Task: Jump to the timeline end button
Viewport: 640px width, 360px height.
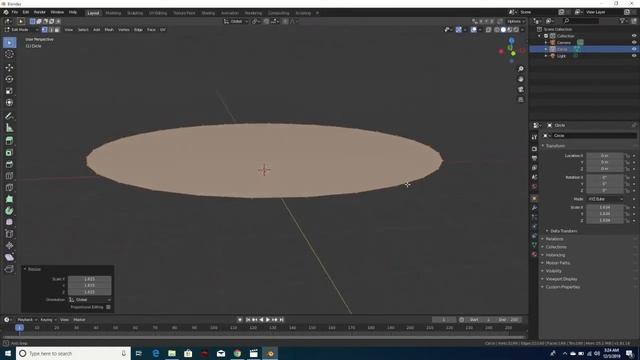Action: pos(282,320)
